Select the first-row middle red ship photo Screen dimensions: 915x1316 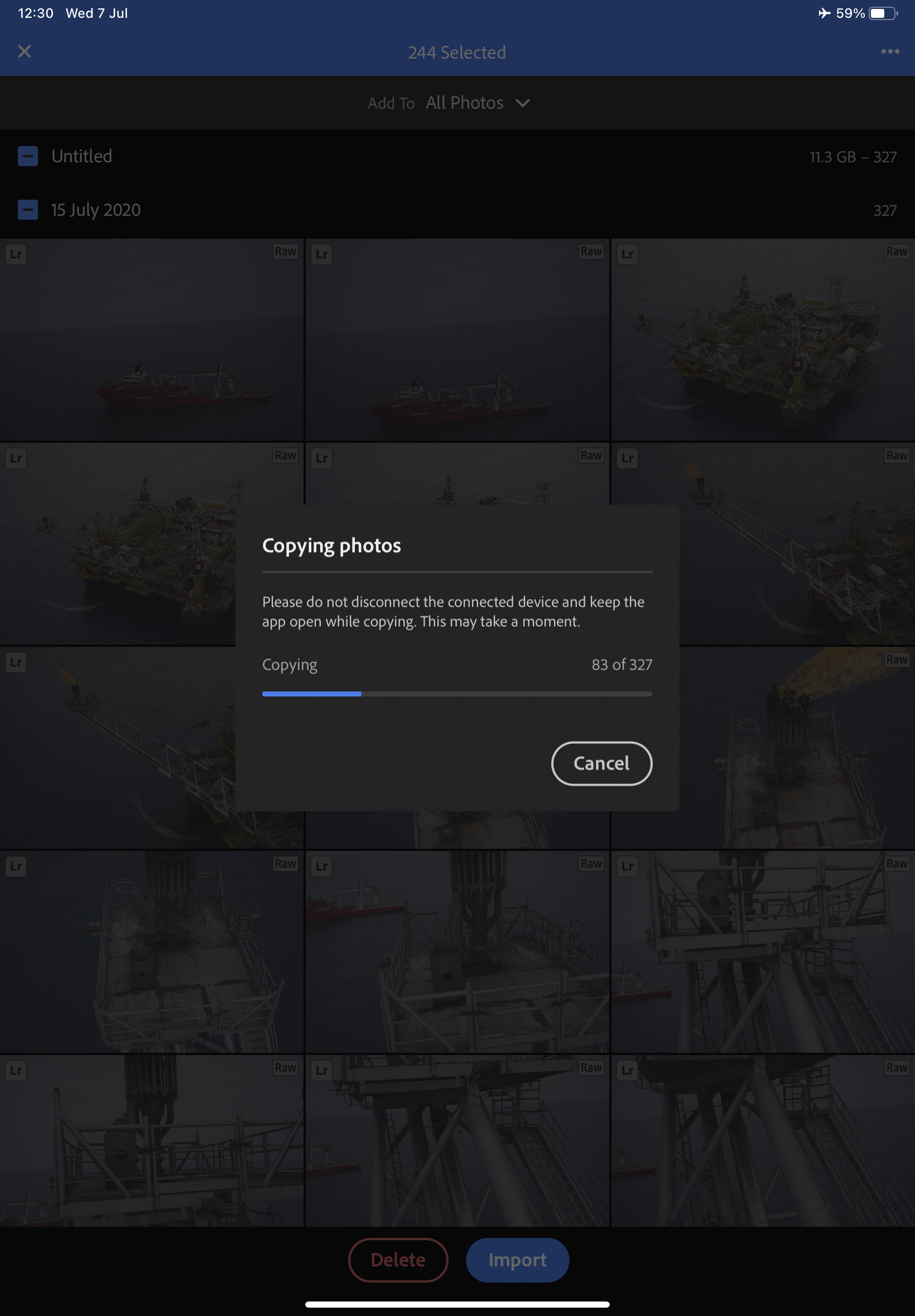click(457, 340)
